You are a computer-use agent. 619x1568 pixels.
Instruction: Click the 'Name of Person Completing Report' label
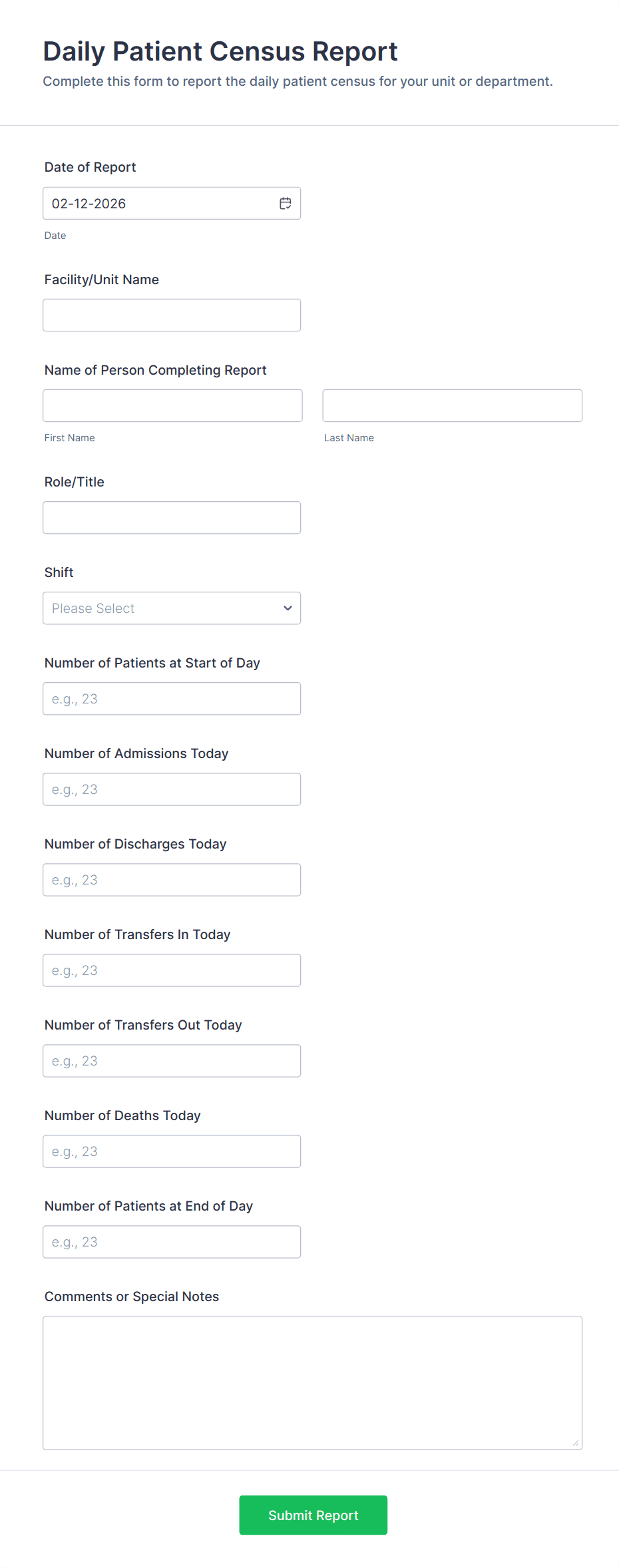coord(155,370)
